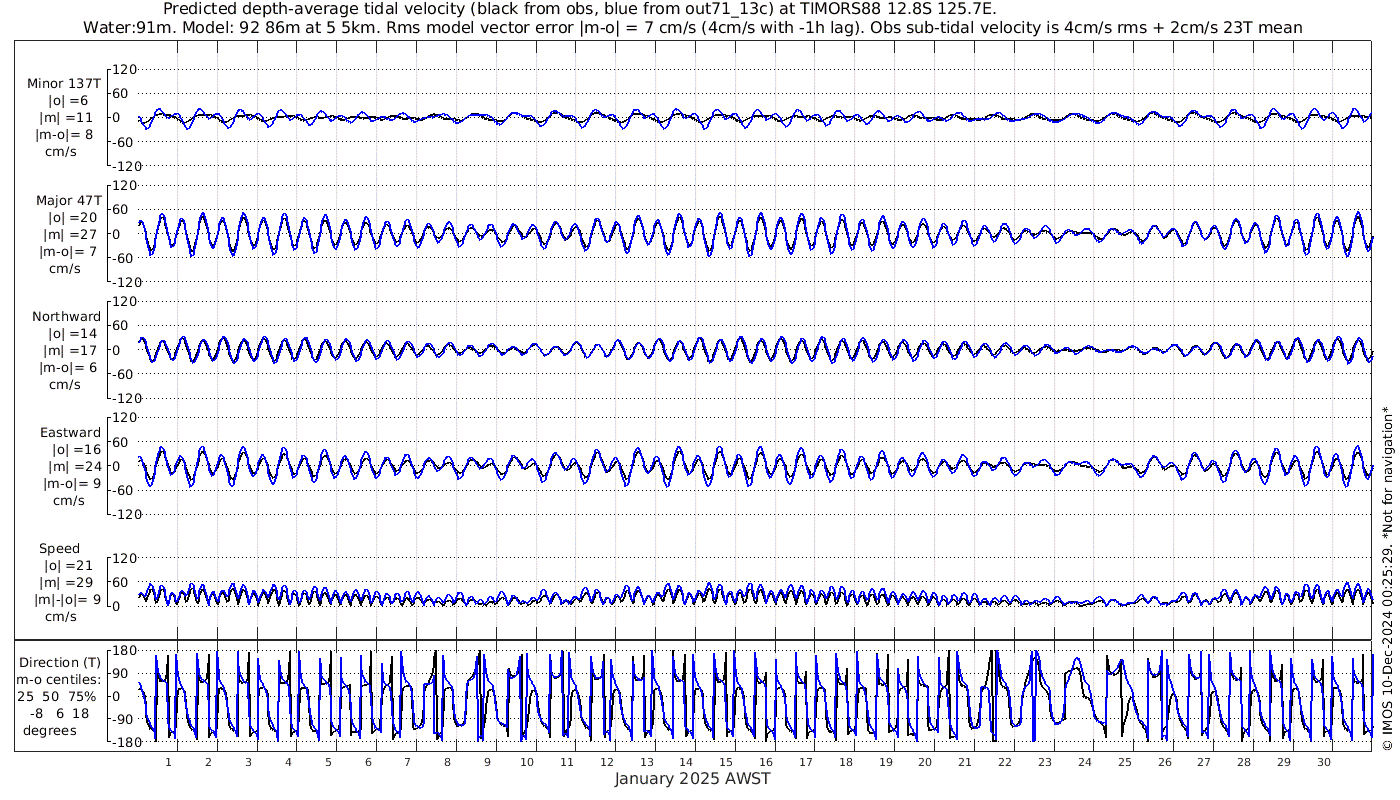The height and width of the screenshot is (800, 1400).
Task: Click the 'Speed' panel label
Action: point(60,548)
